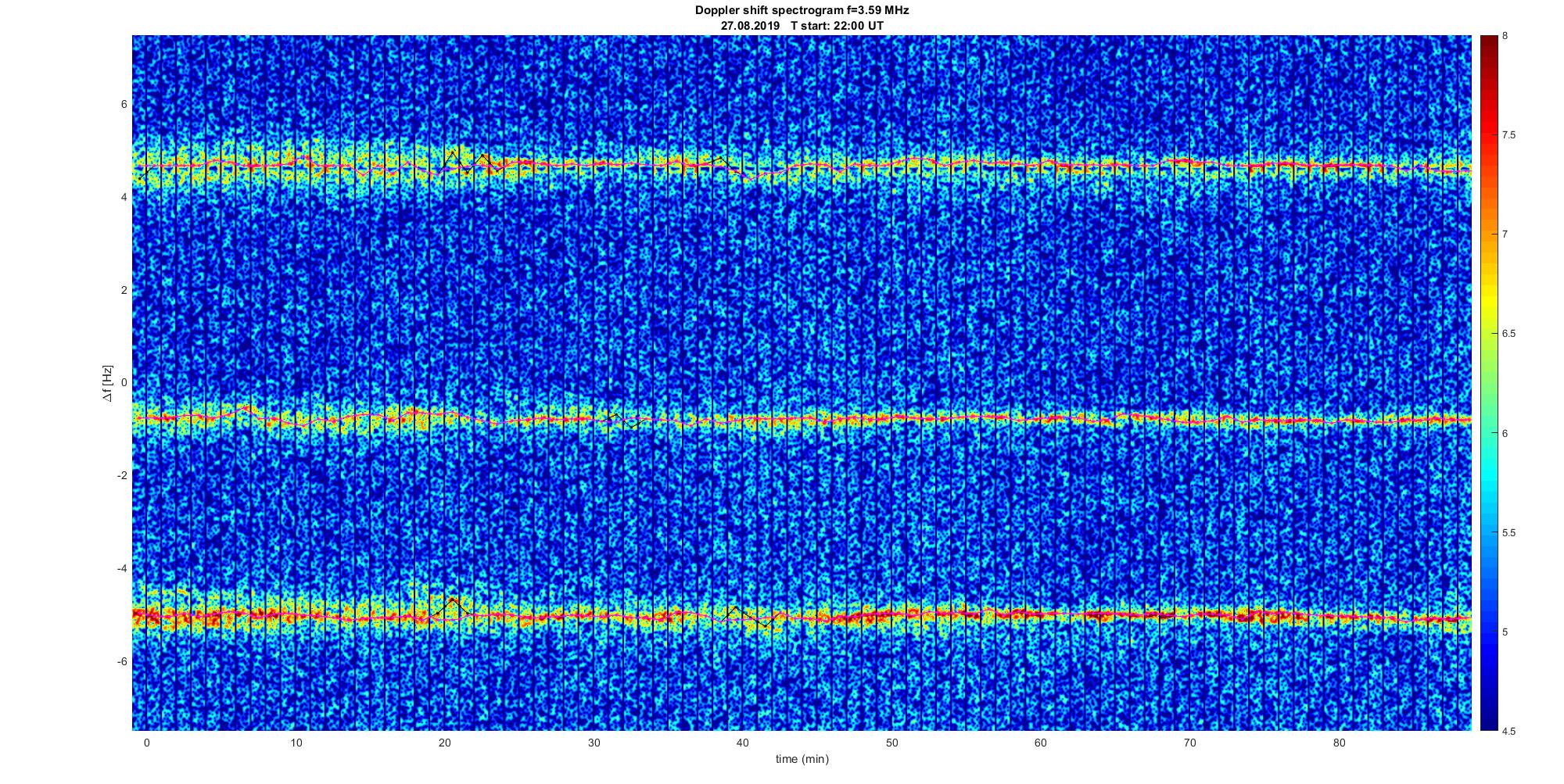Viewport: 1564px width, 784px height.
Task: Click the x-axis label "time (min)"
Action: tap(802, 759)
